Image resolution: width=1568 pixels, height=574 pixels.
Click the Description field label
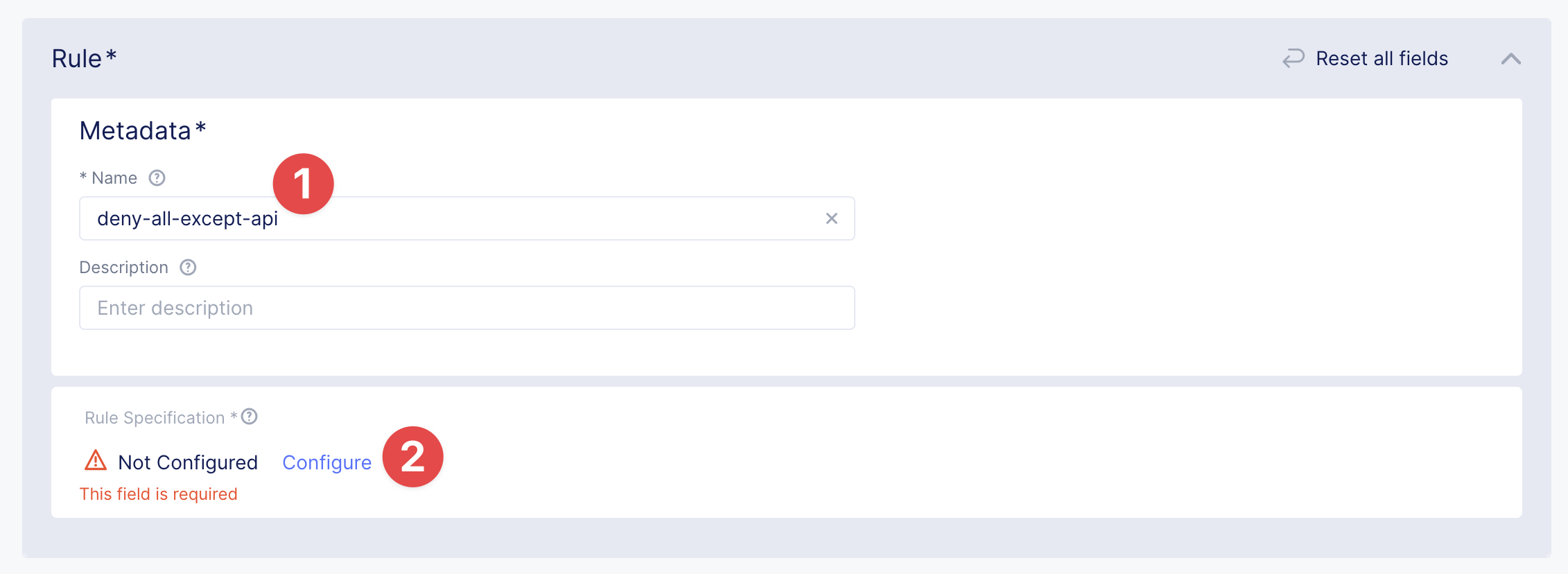123,268
